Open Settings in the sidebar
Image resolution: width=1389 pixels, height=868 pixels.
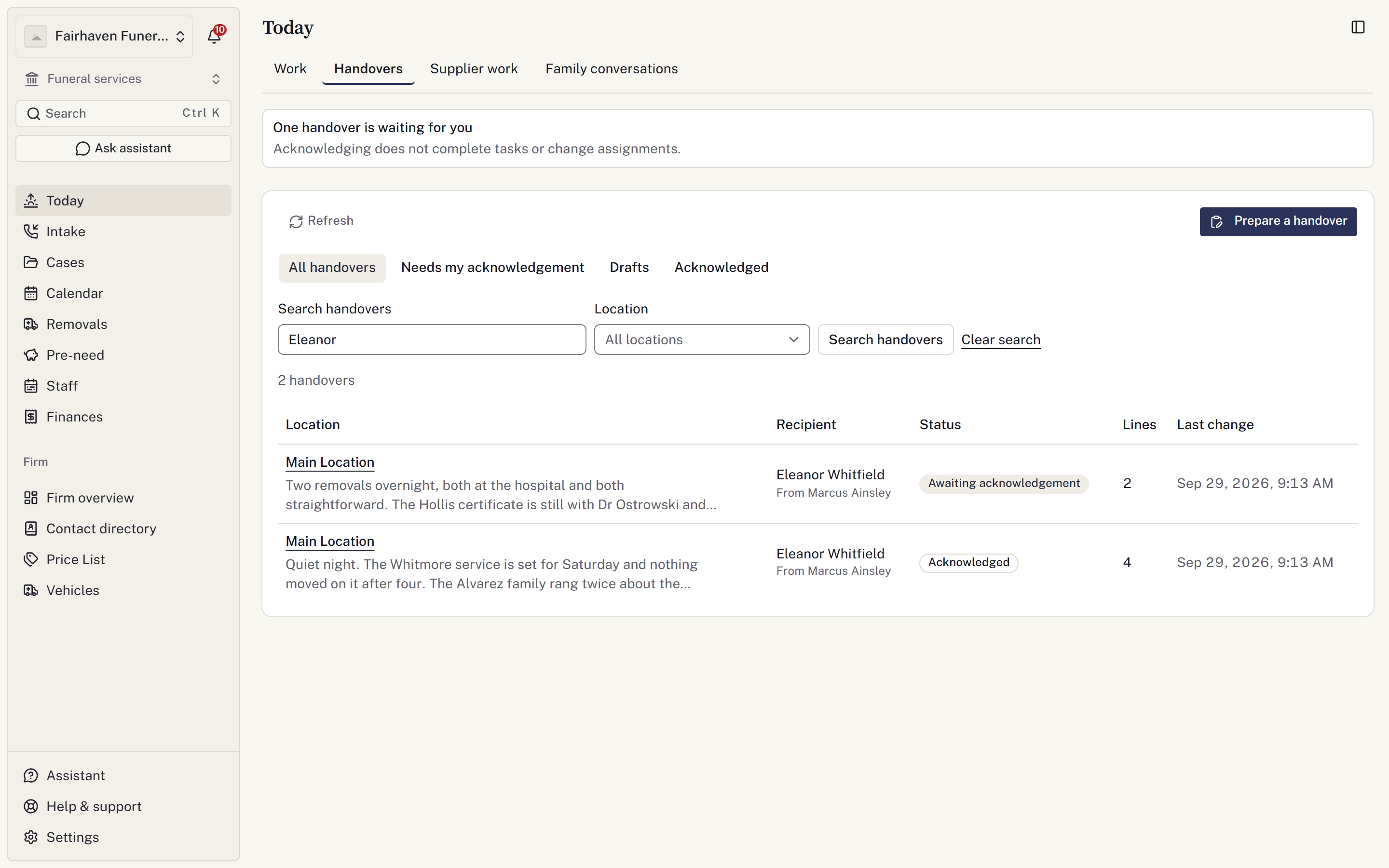click(x=123, y=838)
